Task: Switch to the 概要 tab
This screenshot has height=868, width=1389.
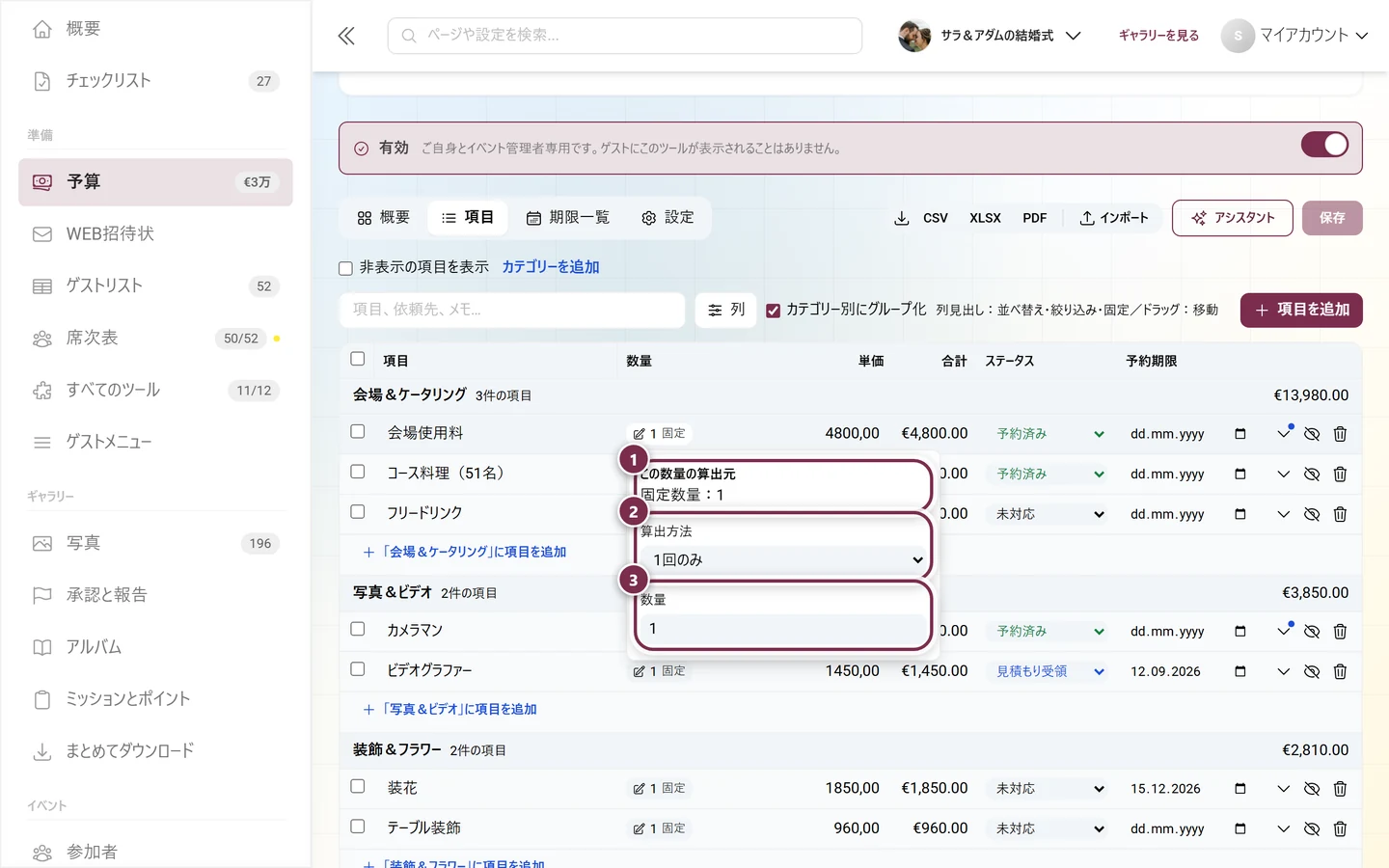Action: pos(383,218)
